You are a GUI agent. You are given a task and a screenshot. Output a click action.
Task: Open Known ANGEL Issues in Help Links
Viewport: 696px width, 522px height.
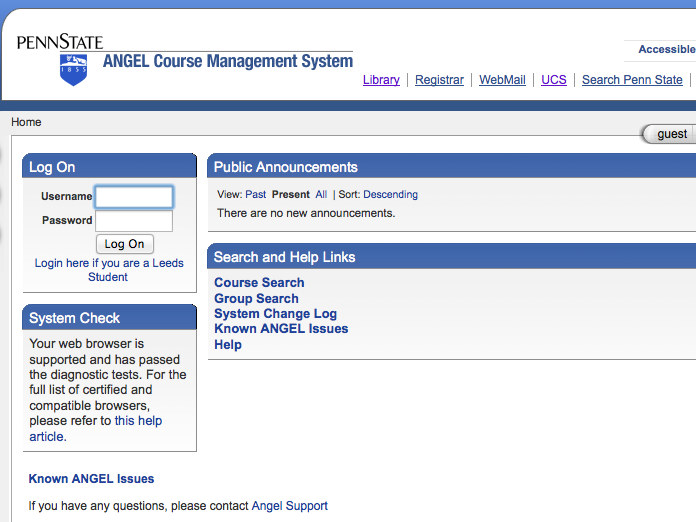(281, 329)
